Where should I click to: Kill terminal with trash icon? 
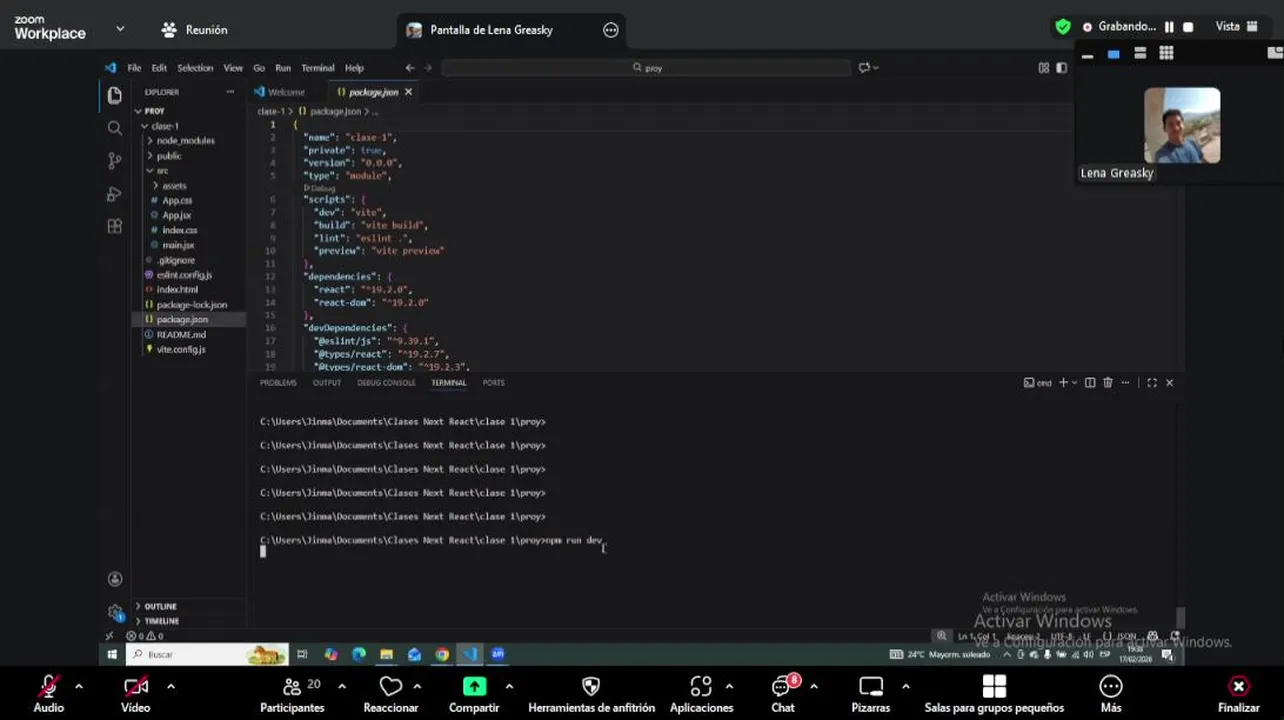click(1107, 383)
